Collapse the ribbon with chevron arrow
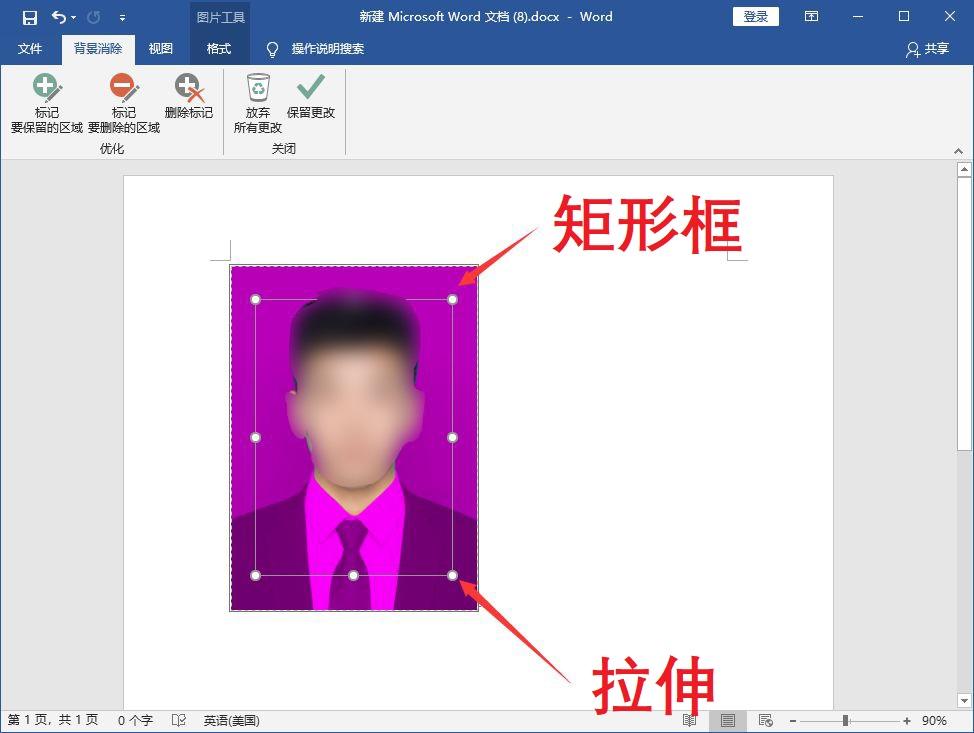The height and width of the screenshot is (733, 974). [958, 151]
